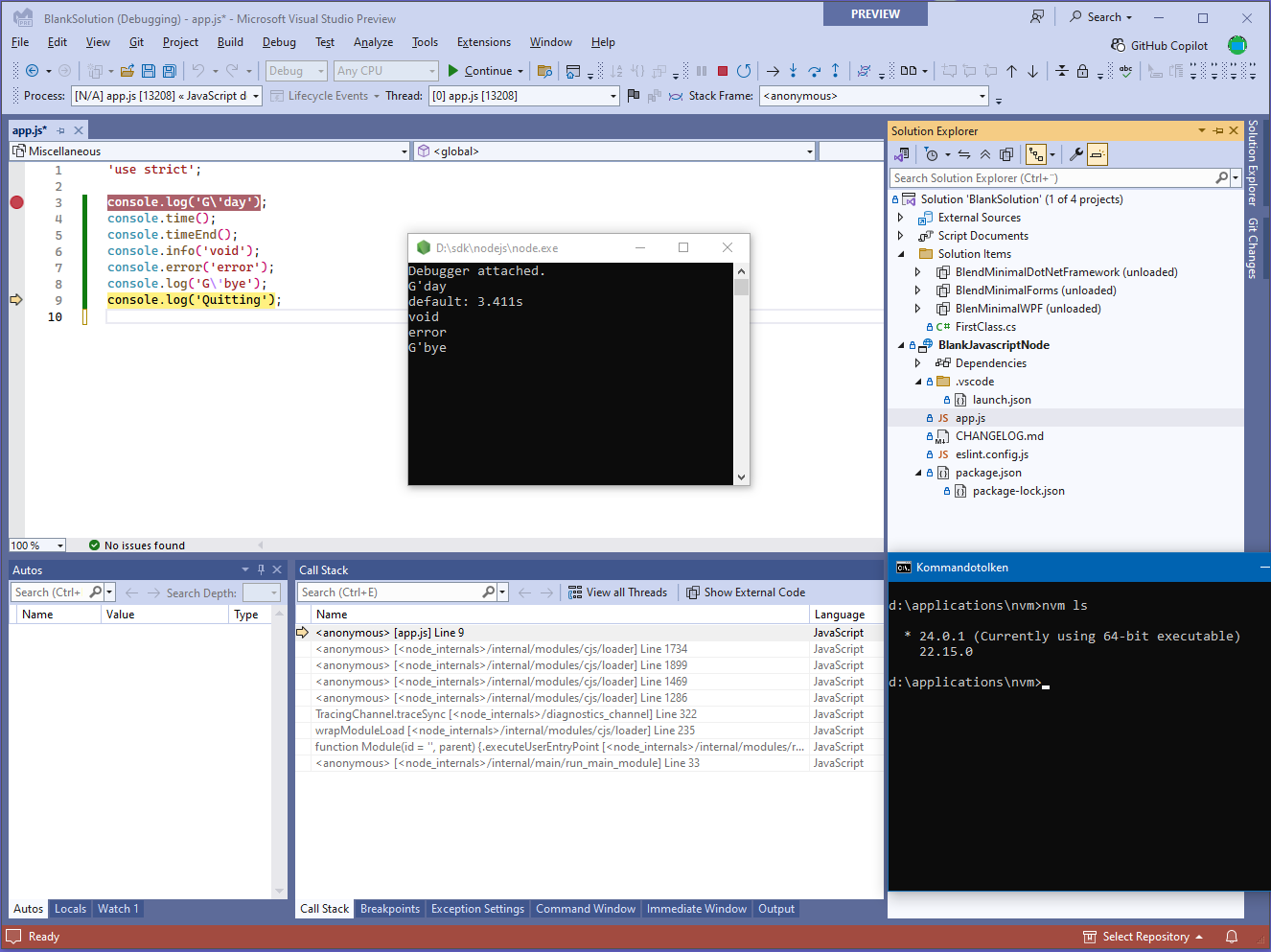This screenshot has height=952, width=1271.
Task: Switch to the Breakpoints tab
Action: tap(390, 909)
